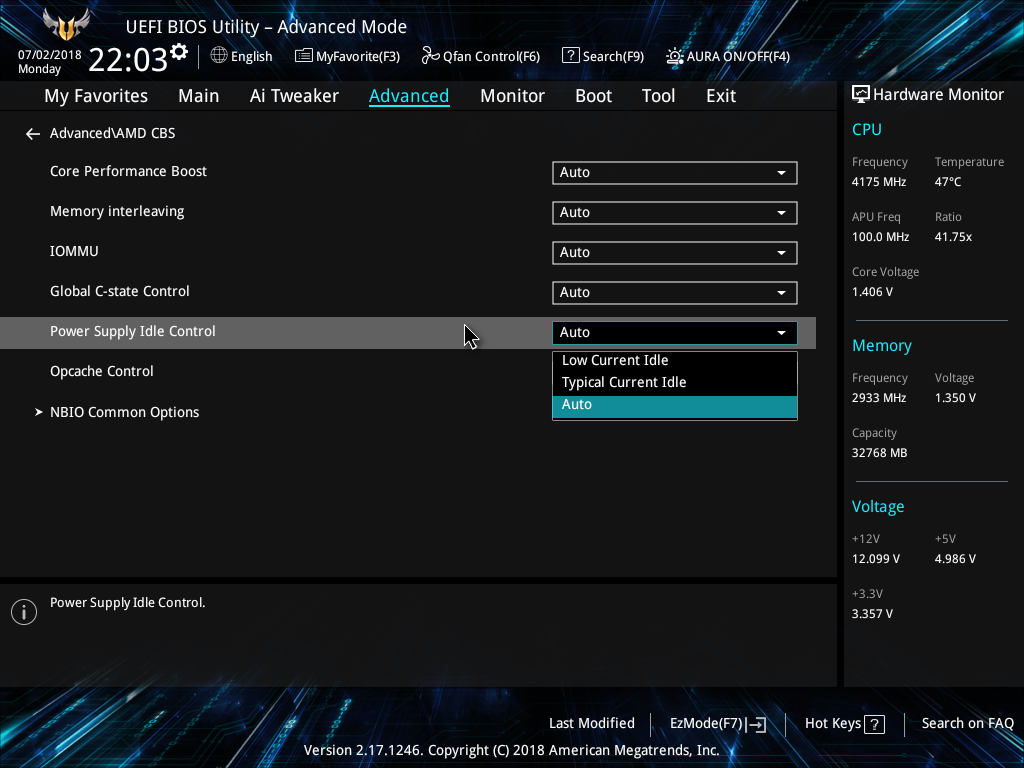Select the Advanced tab

409,96
